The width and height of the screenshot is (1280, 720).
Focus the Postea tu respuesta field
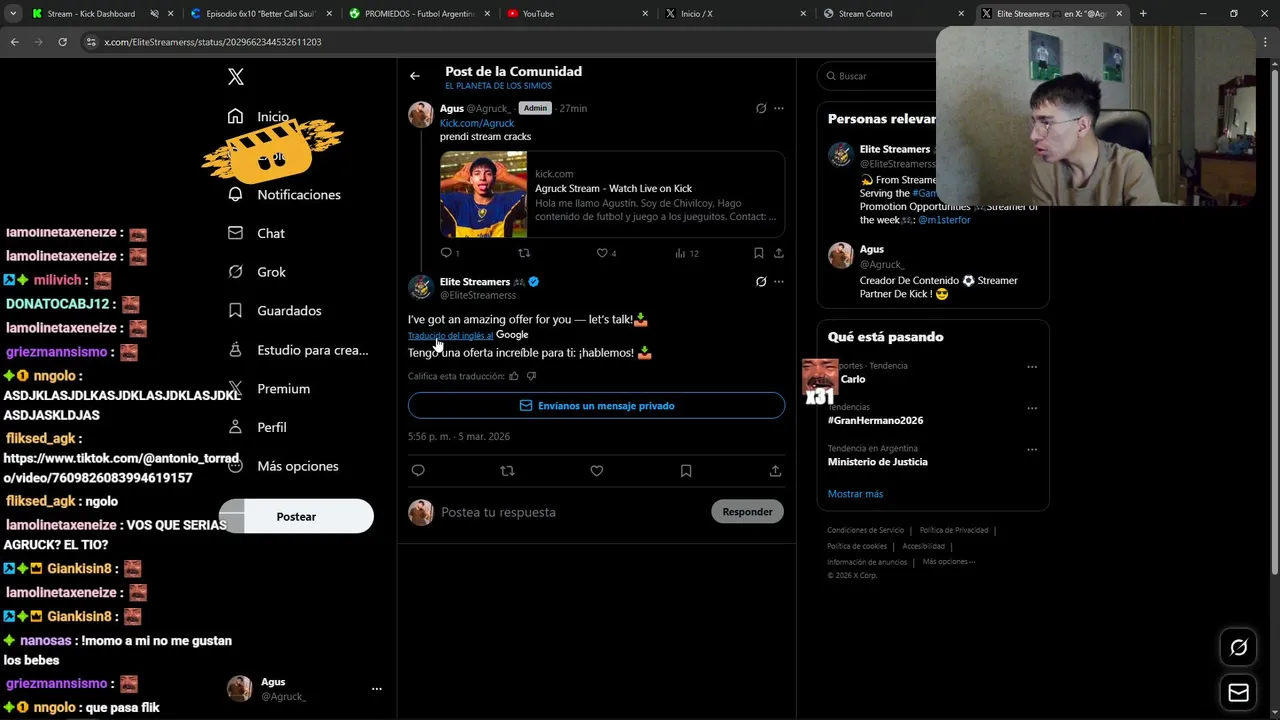[572, 512]
